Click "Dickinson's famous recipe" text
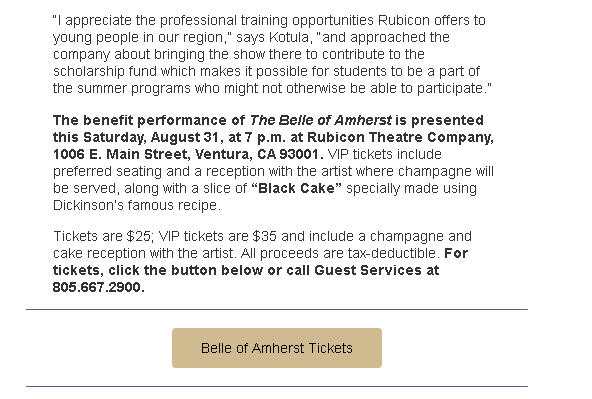 click(x=137, y=205)
